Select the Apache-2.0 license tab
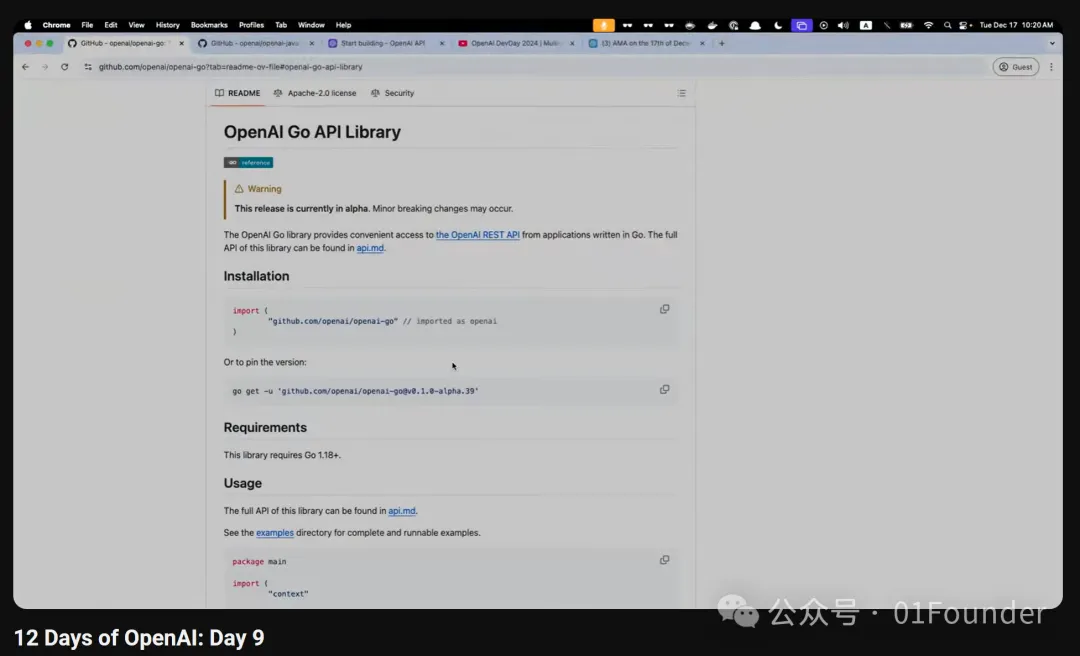The width and height of the screenshot is (1080, 656). click(x=315, y=93)
